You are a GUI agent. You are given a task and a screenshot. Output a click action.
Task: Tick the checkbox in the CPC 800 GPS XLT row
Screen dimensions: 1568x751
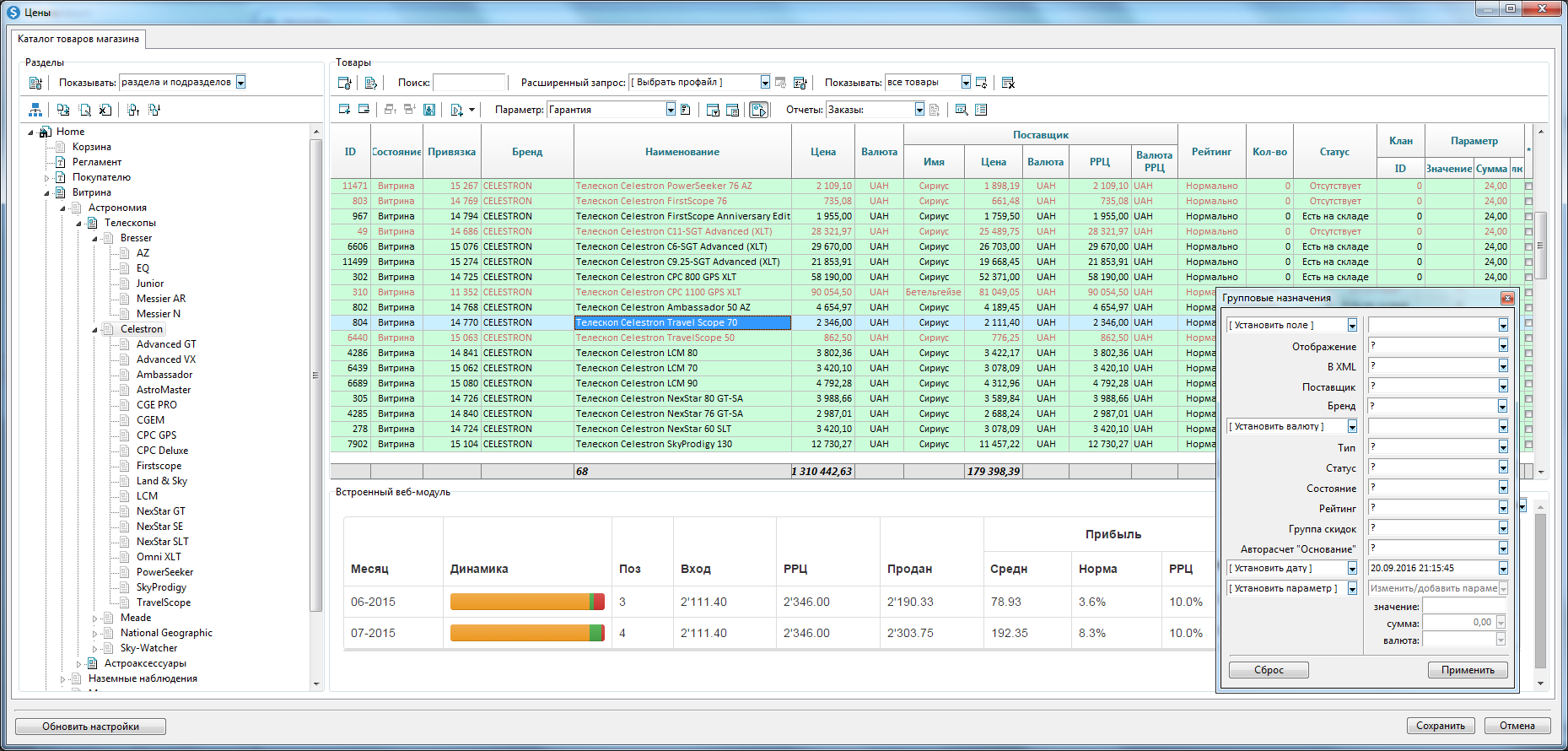tap(1528, 278)
